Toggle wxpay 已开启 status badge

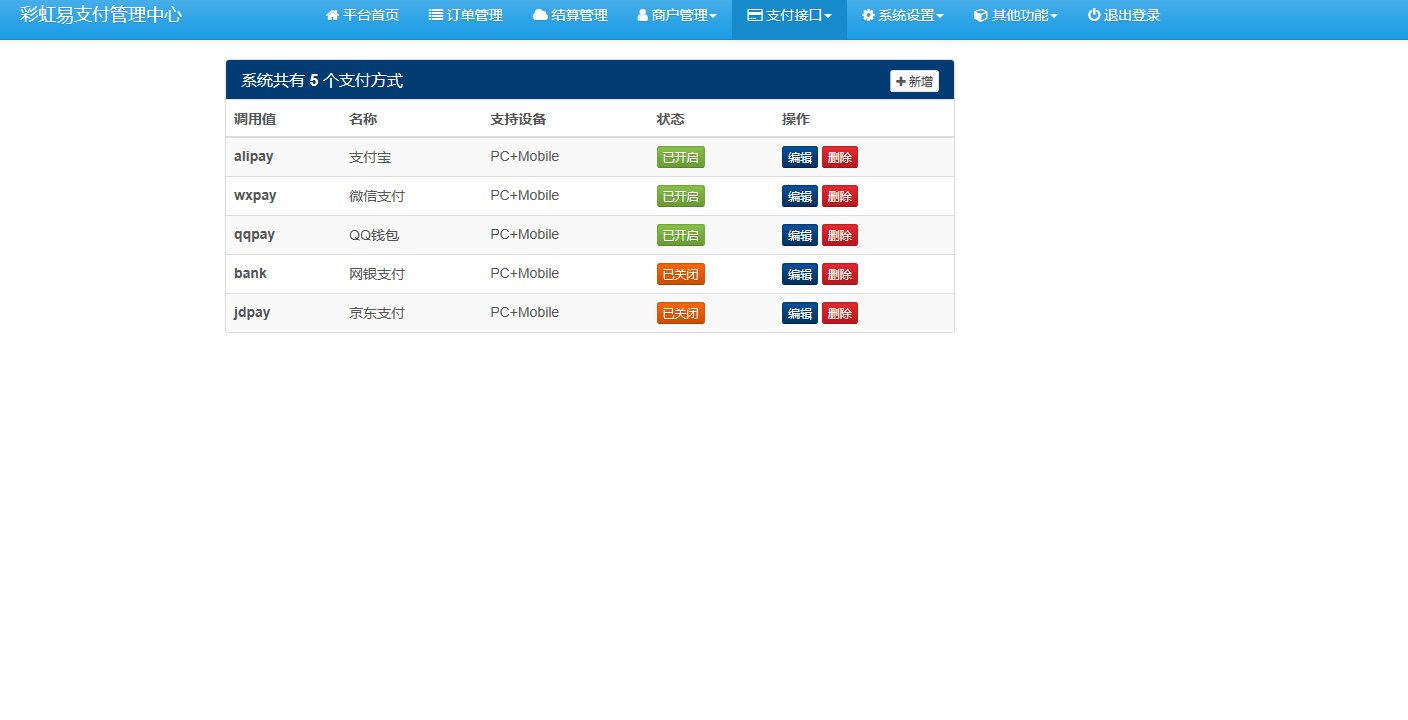pyautogui.click(x=681, y=196)
